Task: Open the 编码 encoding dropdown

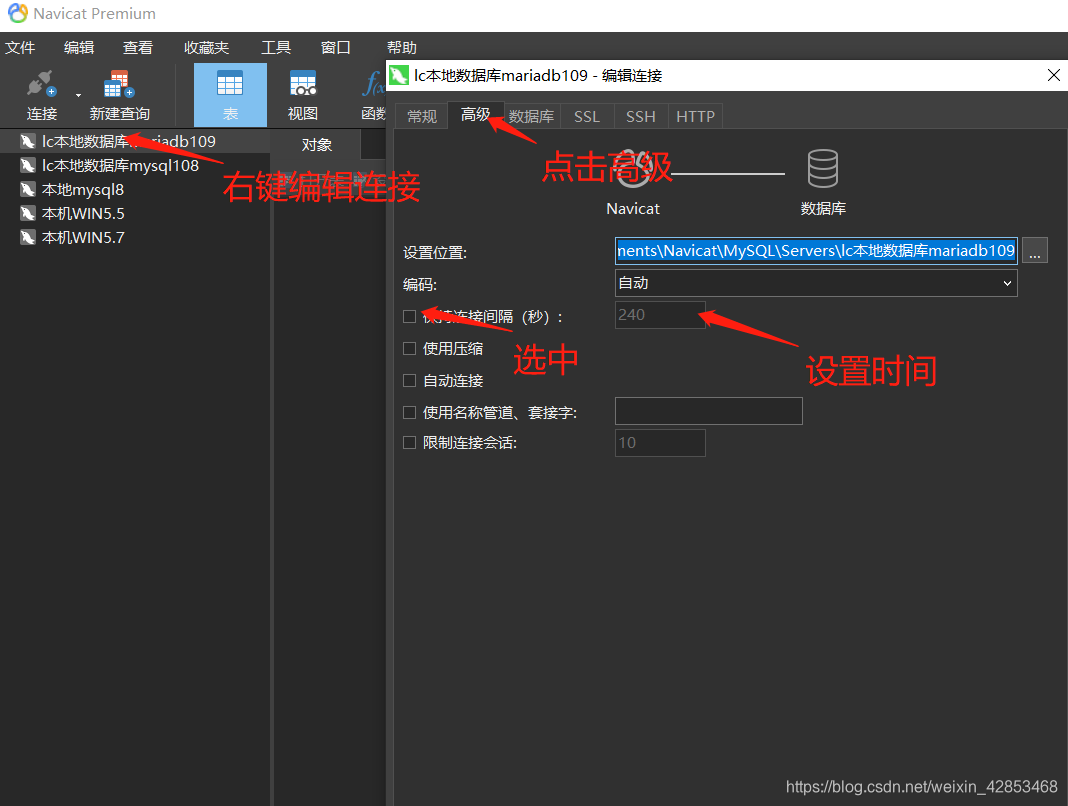Action: pyautogui.click(x=816, y=283)
